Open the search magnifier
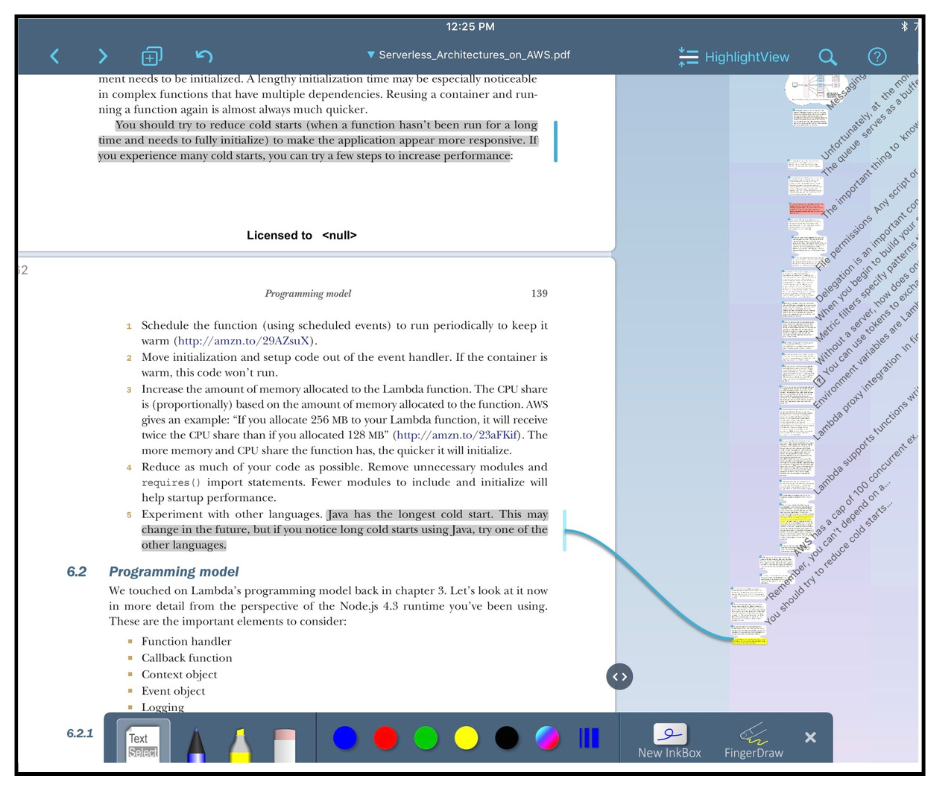This screenshot has width=940, height=788. pyautogui.click(x=828, y=57)
